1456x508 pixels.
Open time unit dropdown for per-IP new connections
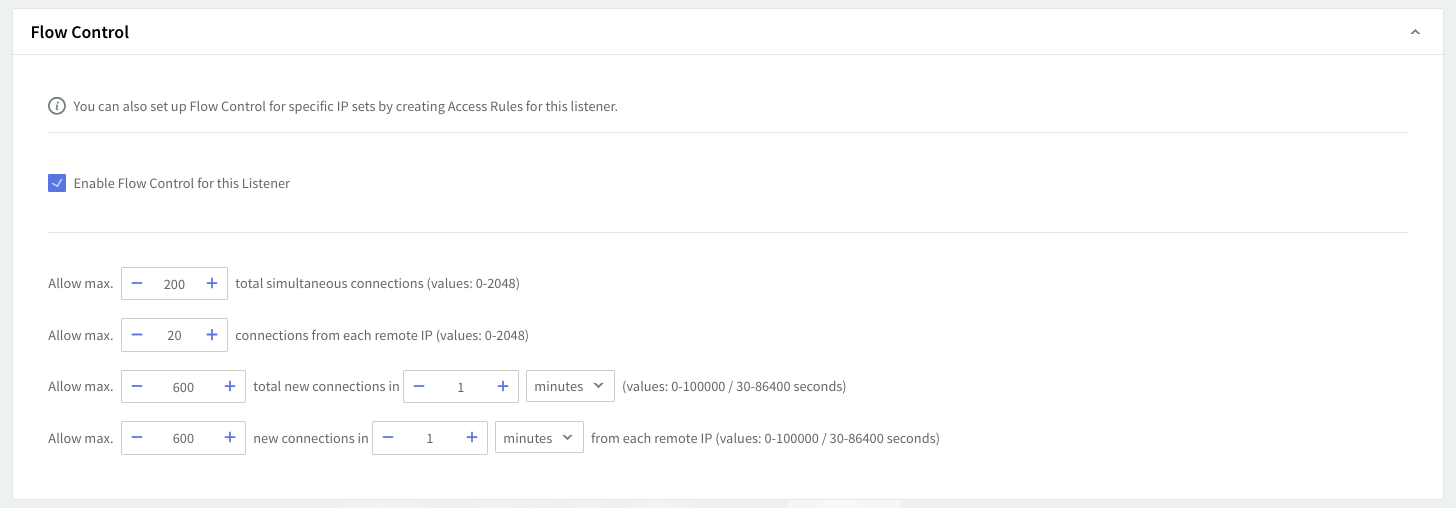539,438
